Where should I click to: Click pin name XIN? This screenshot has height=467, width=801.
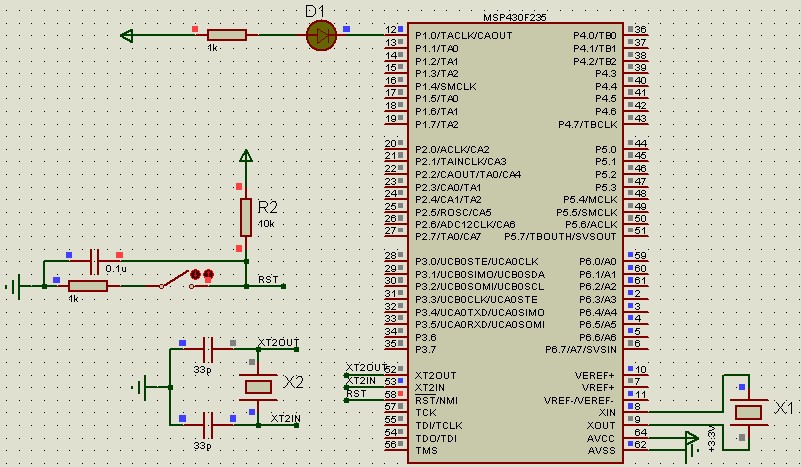tap(607, 412)
